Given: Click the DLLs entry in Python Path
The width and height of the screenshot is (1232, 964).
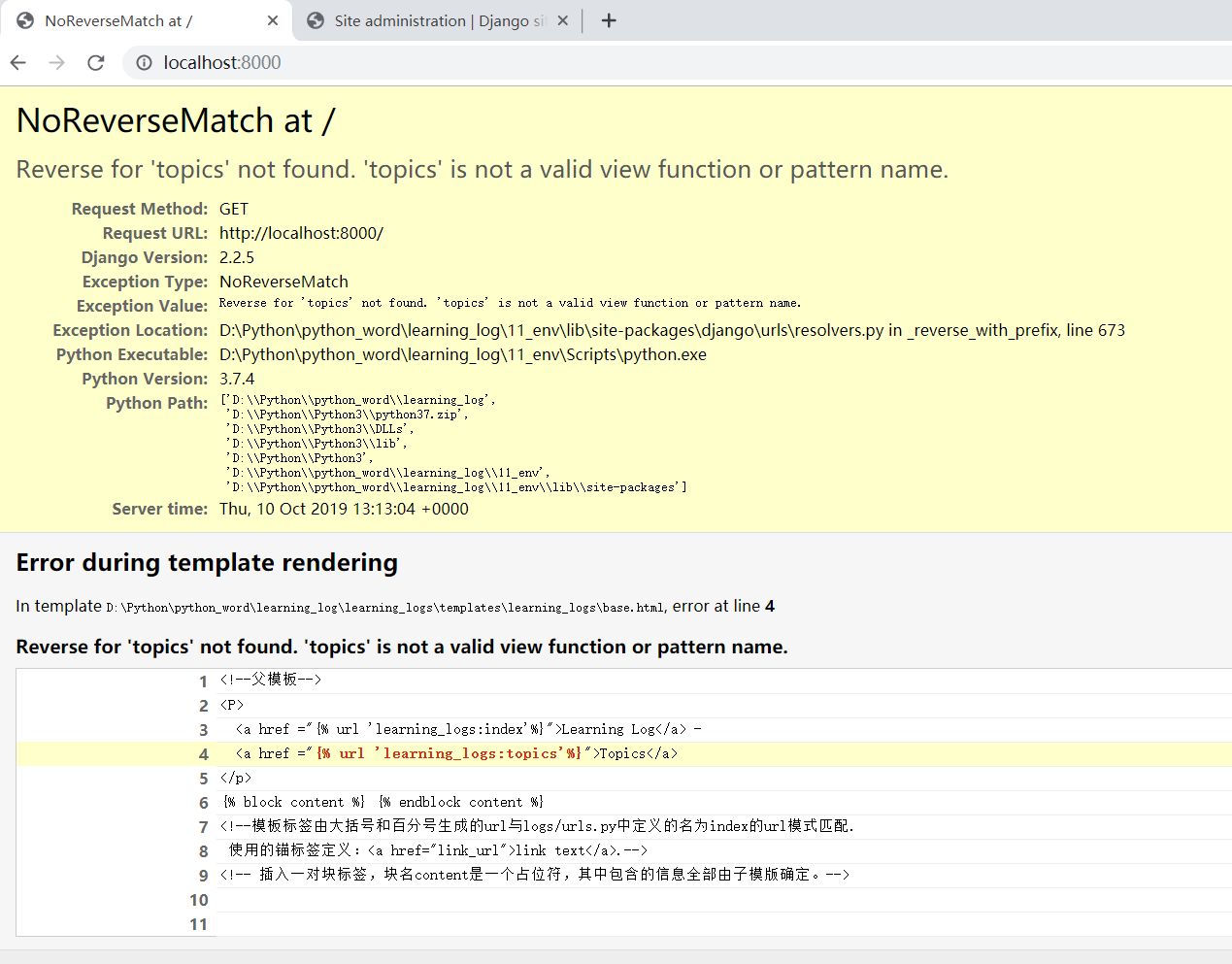Looking at the screenshot, I should (x=319, y=429).
